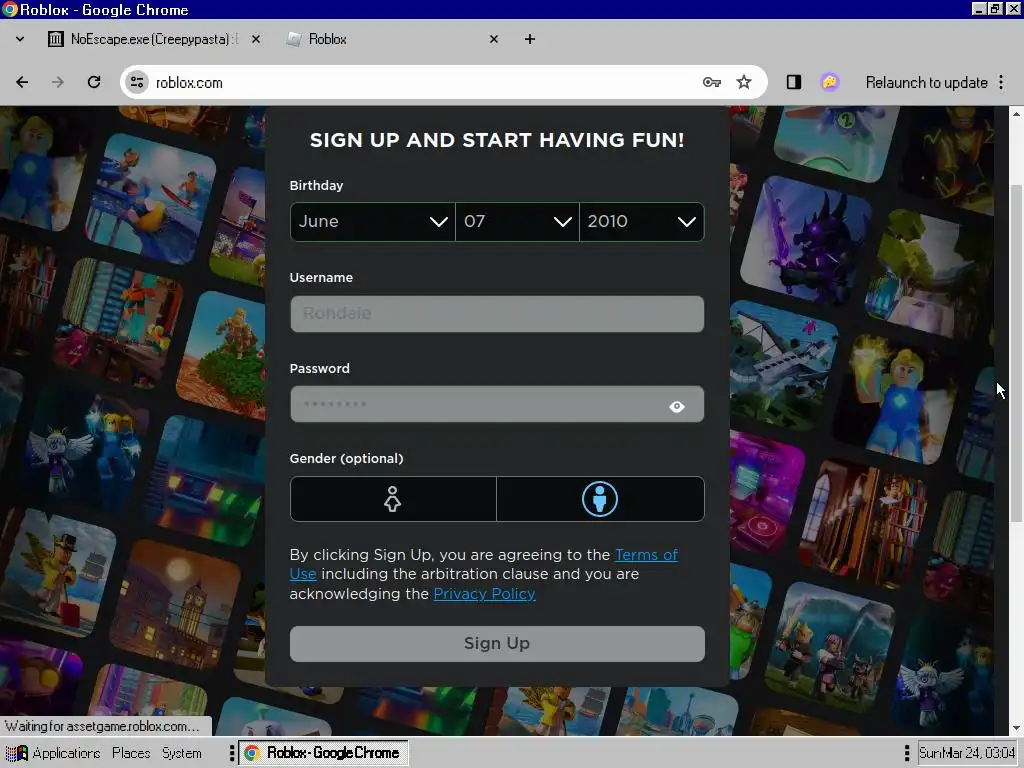Select the male gender option

click(600, 499)
